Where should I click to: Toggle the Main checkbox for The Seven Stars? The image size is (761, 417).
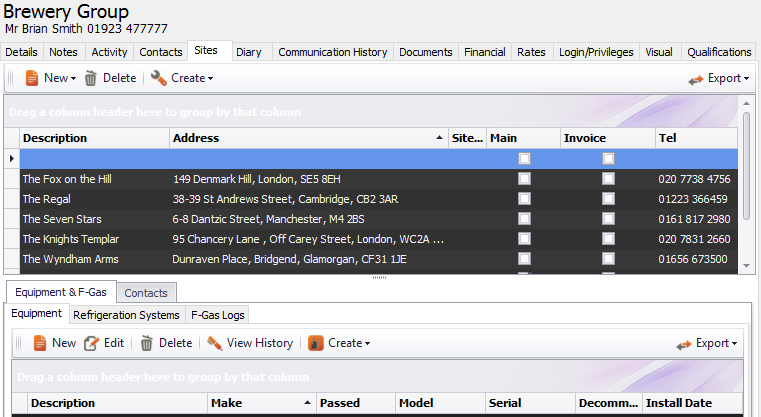click(524, 218)
